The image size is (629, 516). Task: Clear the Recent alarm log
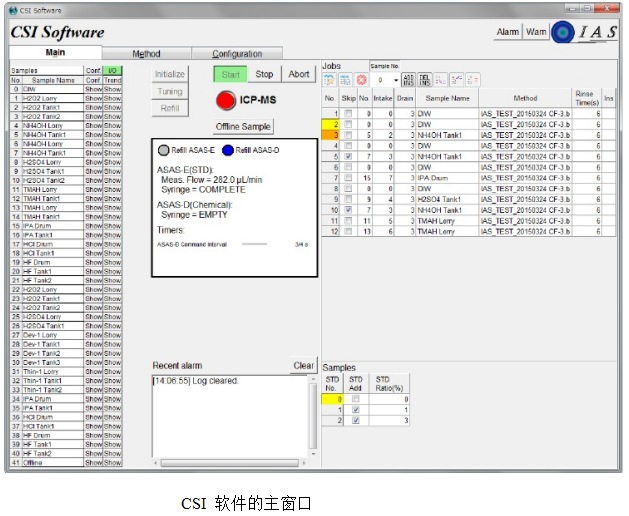pyautogui.click(x=304, y=366)
